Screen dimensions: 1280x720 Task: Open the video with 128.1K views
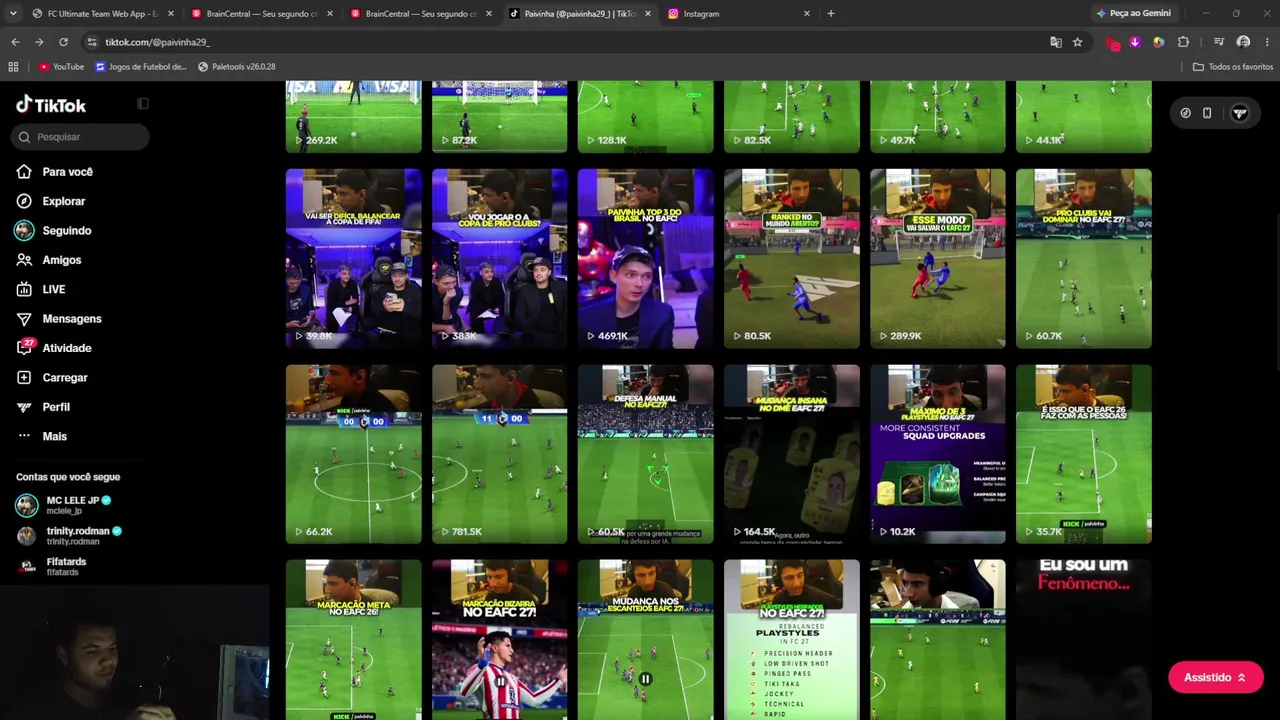coord(645,117)
